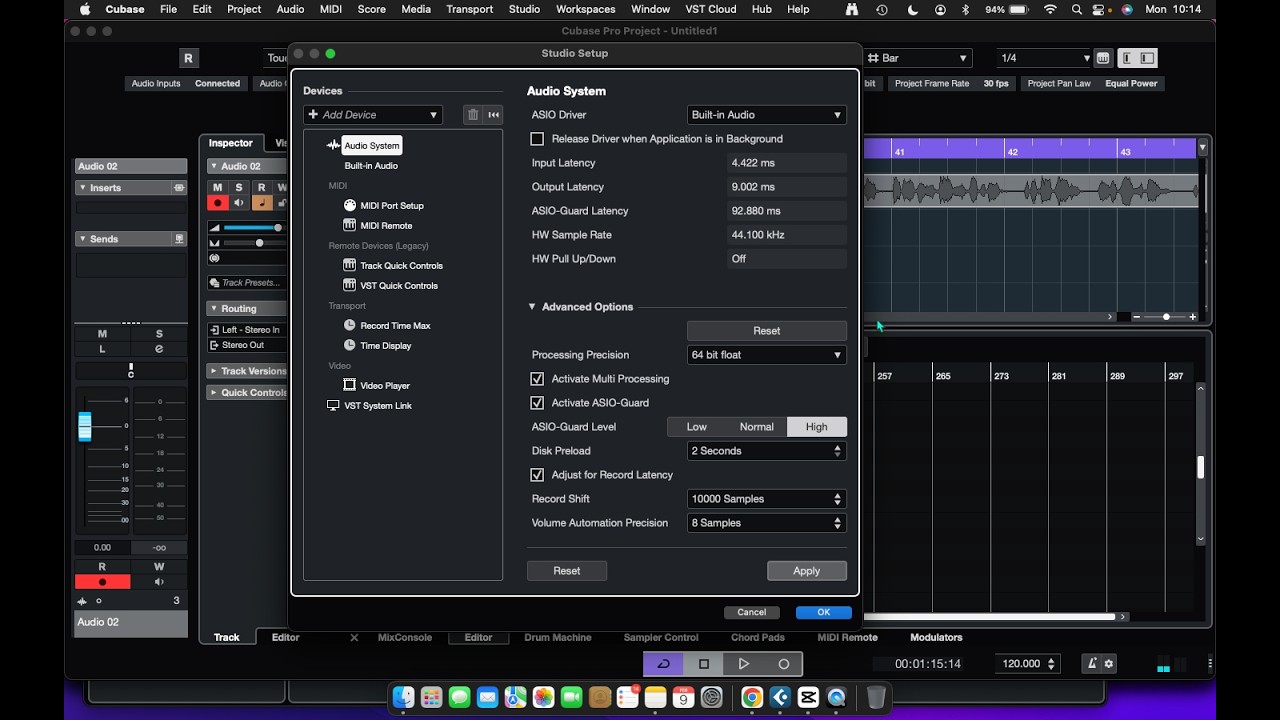The height and width of the screenshot is (720, 1280).
Task: Open the ASIO Driver dropdown
Action: [767, 115]
